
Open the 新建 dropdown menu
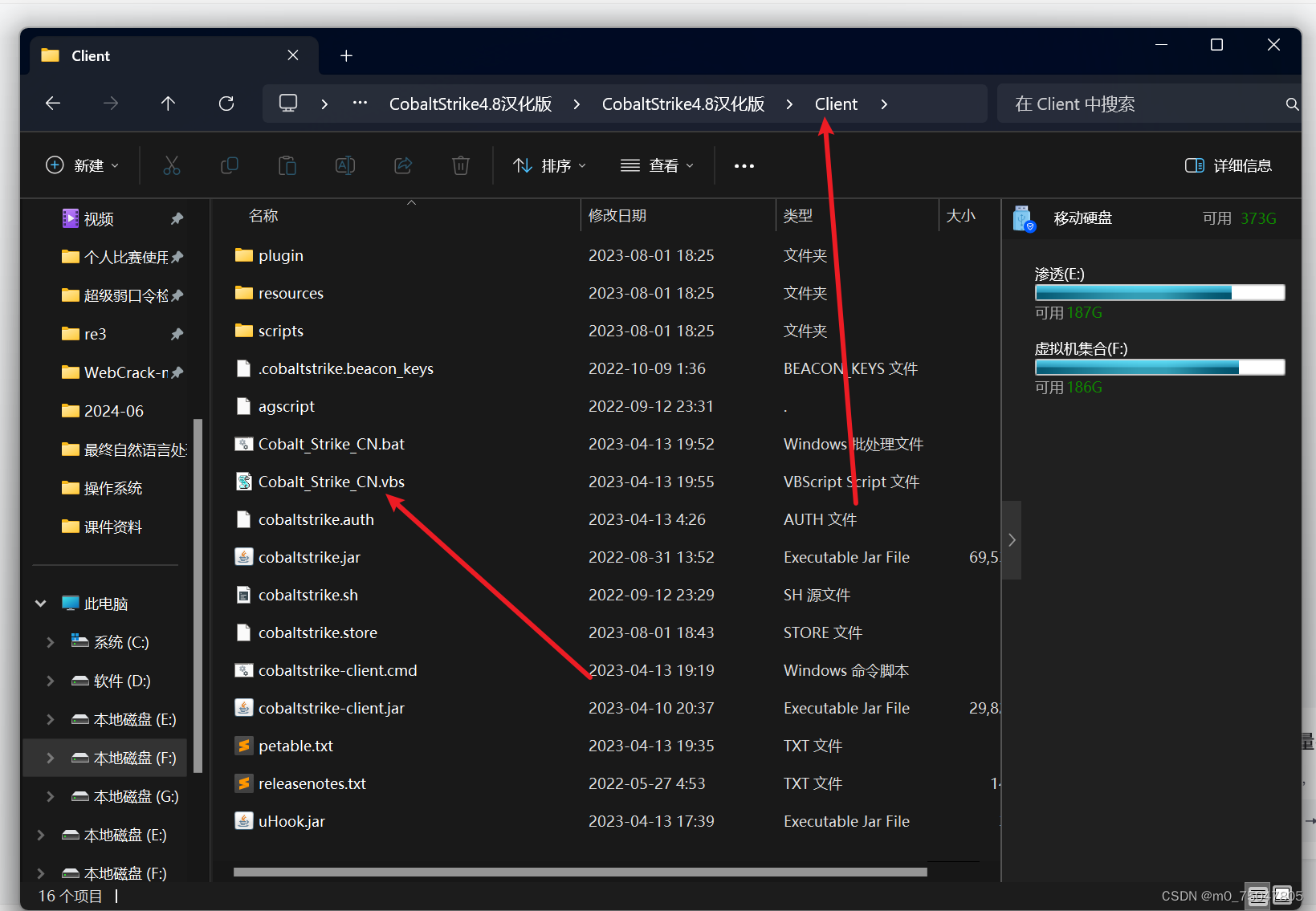[x=83, y=165]
